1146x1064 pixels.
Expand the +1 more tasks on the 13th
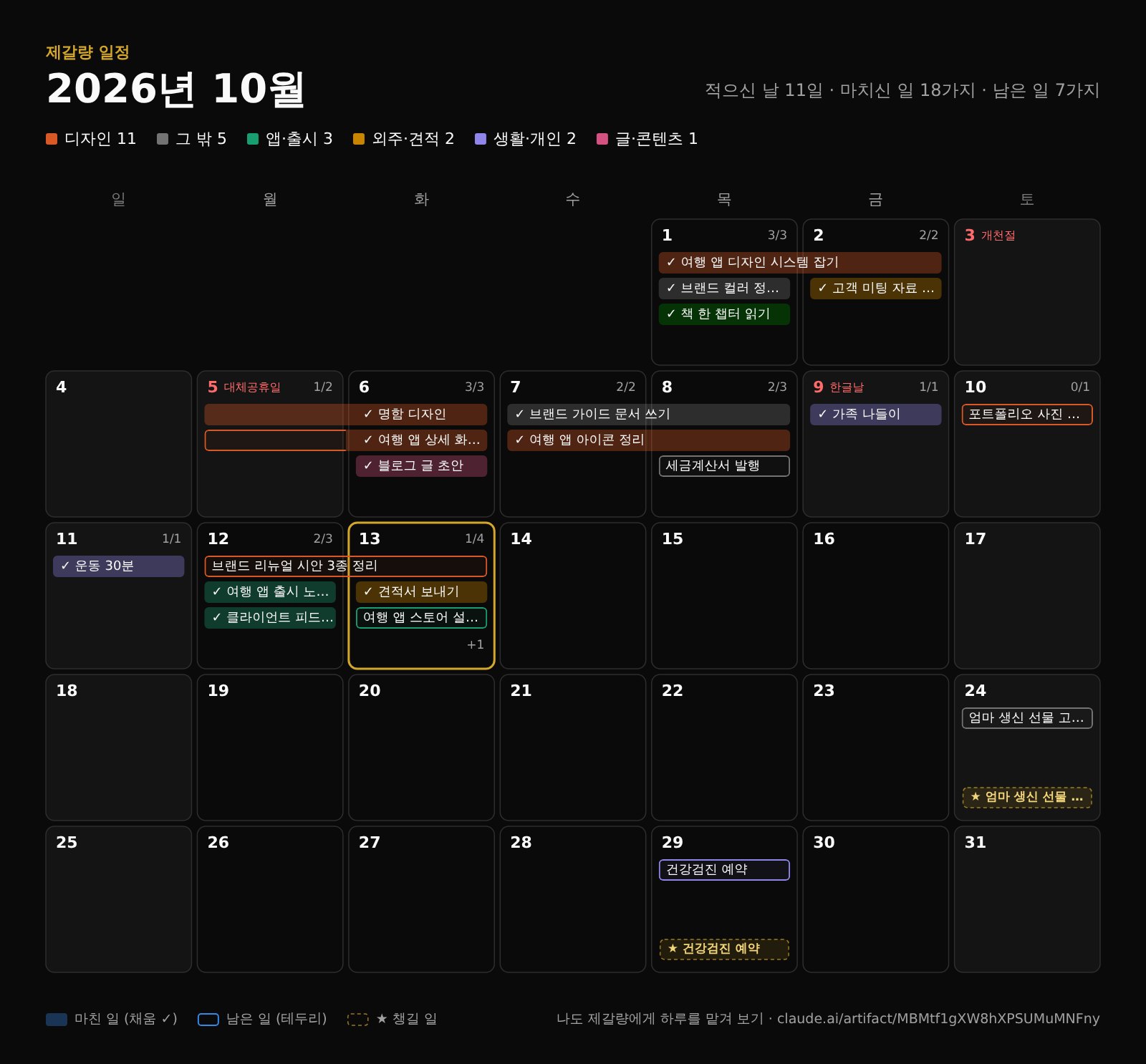(x=475, y=644)
